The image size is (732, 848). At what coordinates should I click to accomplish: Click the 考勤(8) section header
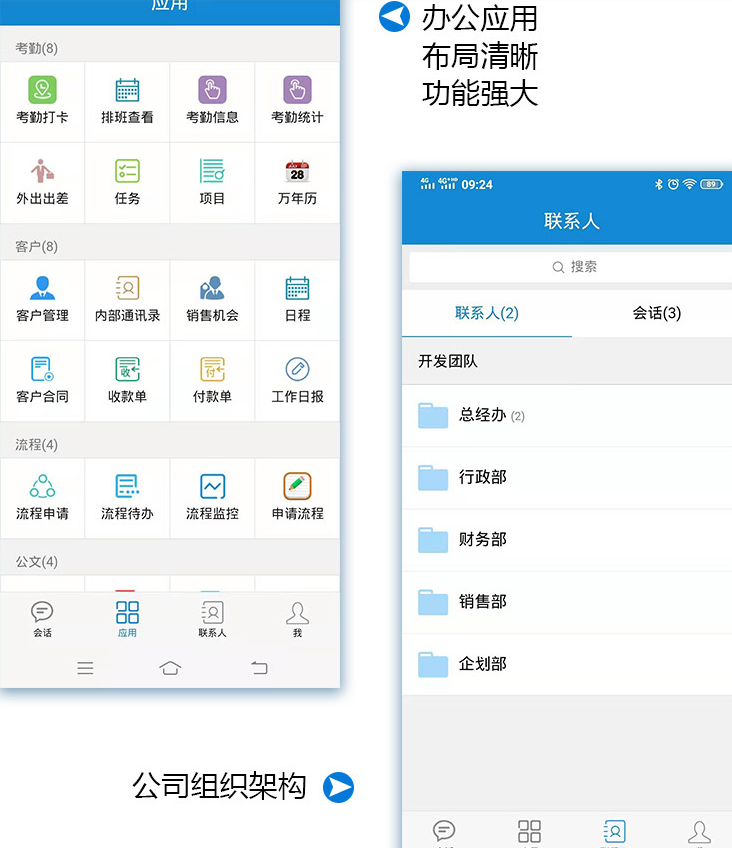[x=170, y=49]
